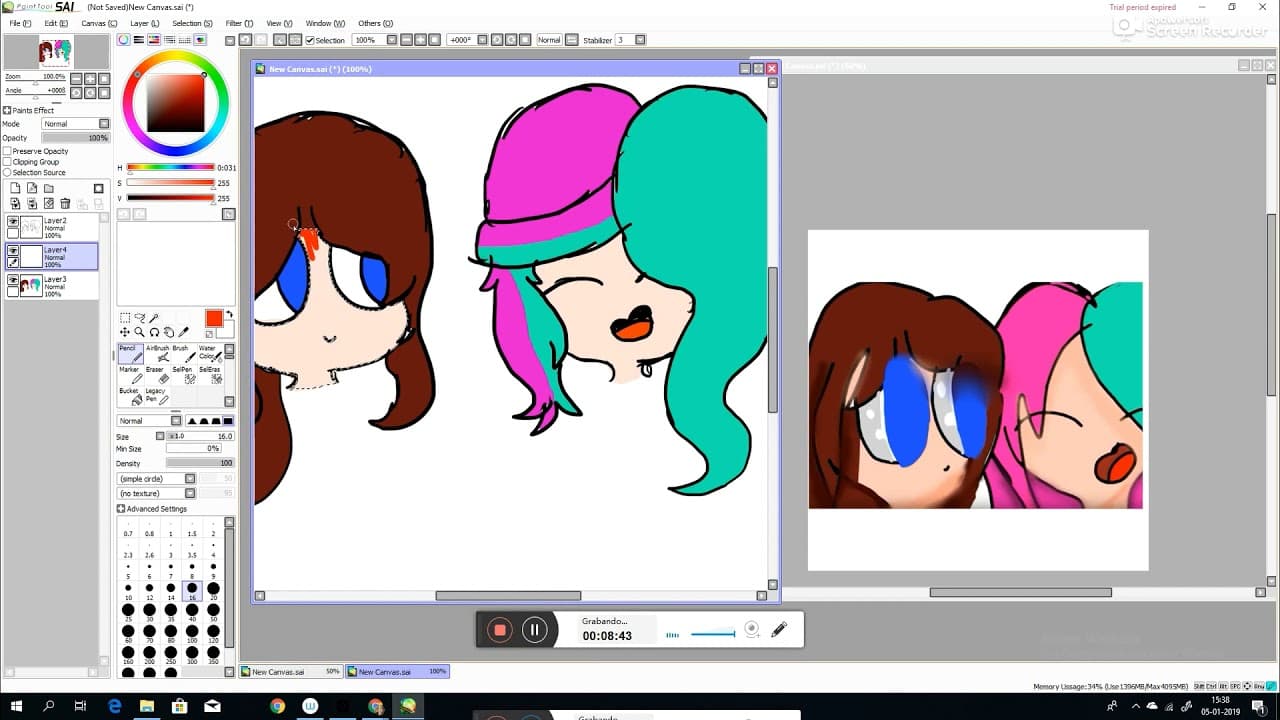Pause the screen recording
Screen dimensions: 1280x720
[x=534, y=630]
